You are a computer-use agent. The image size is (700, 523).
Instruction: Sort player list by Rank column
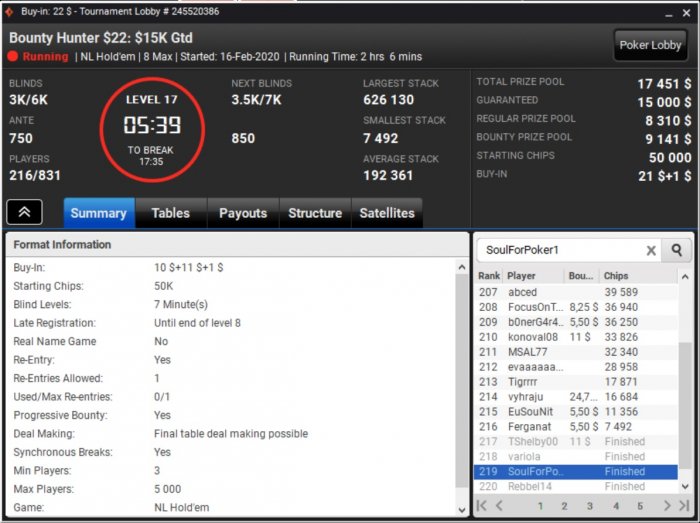(489, 276)
